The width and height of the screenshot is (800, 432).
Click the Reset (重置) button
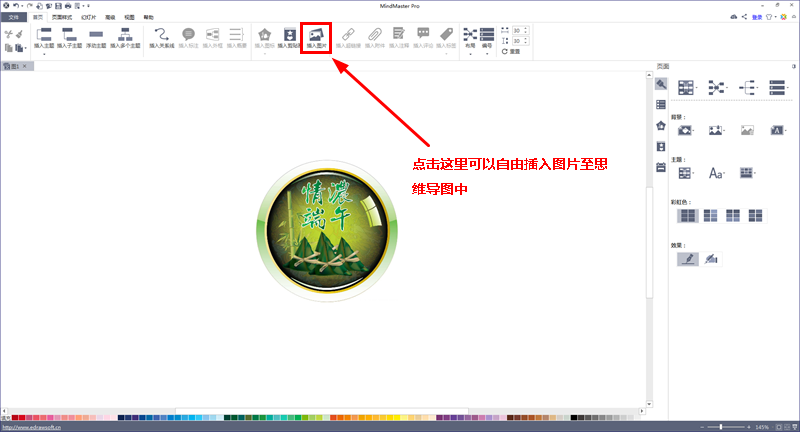pos(511,52)
